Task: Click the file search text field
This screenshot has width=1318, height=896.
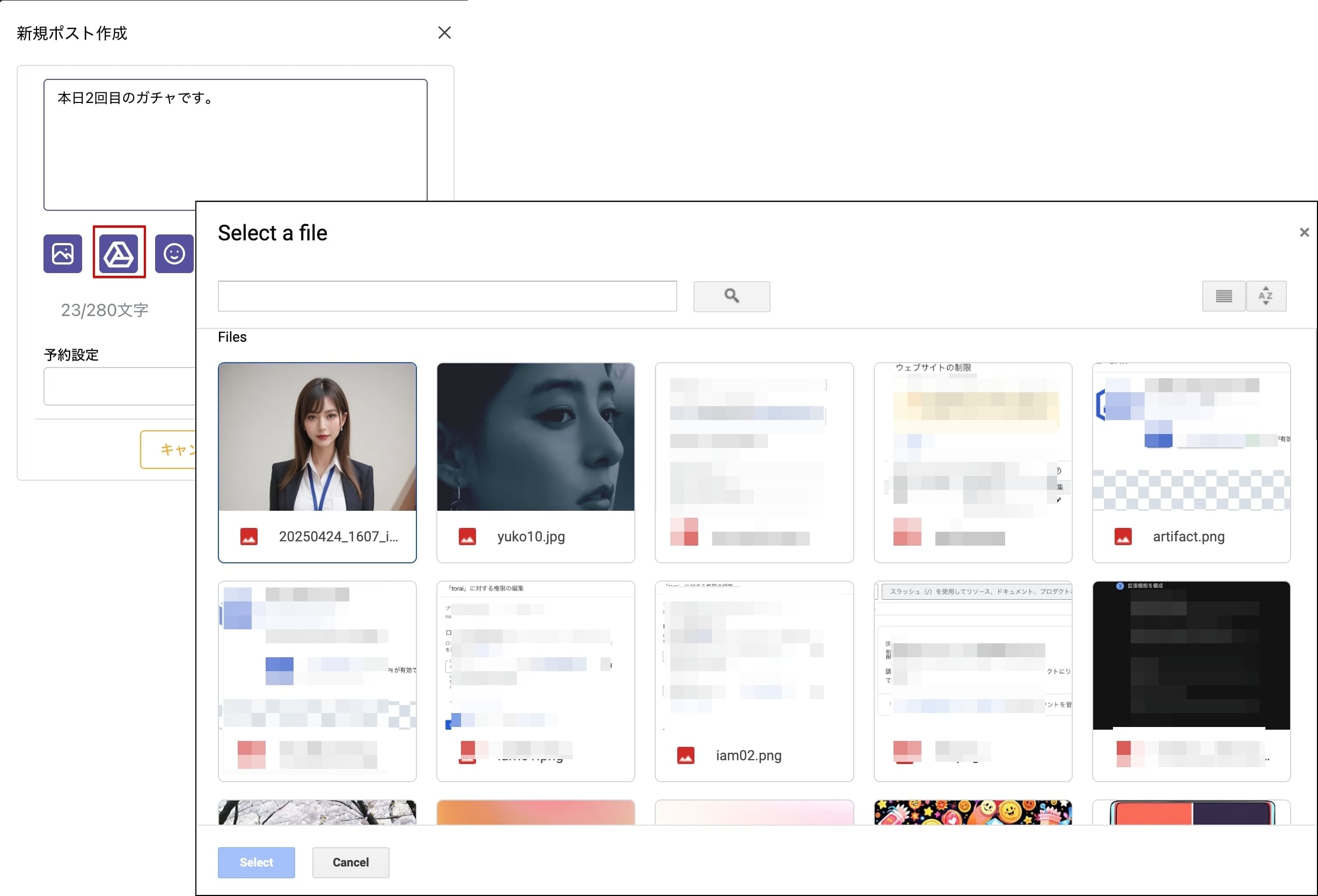Action: (x=447, y=296)
